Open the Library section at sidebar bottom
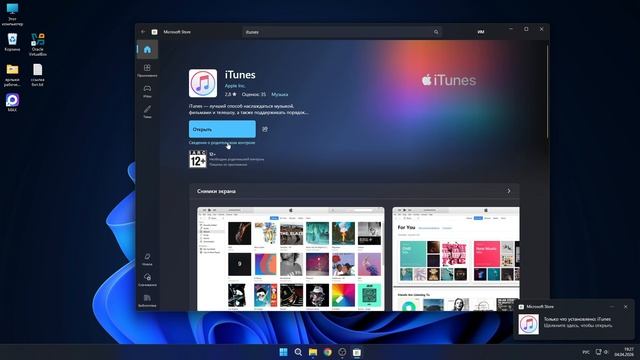The height and width of the screenshot is (360, 640). click(147, 300)
